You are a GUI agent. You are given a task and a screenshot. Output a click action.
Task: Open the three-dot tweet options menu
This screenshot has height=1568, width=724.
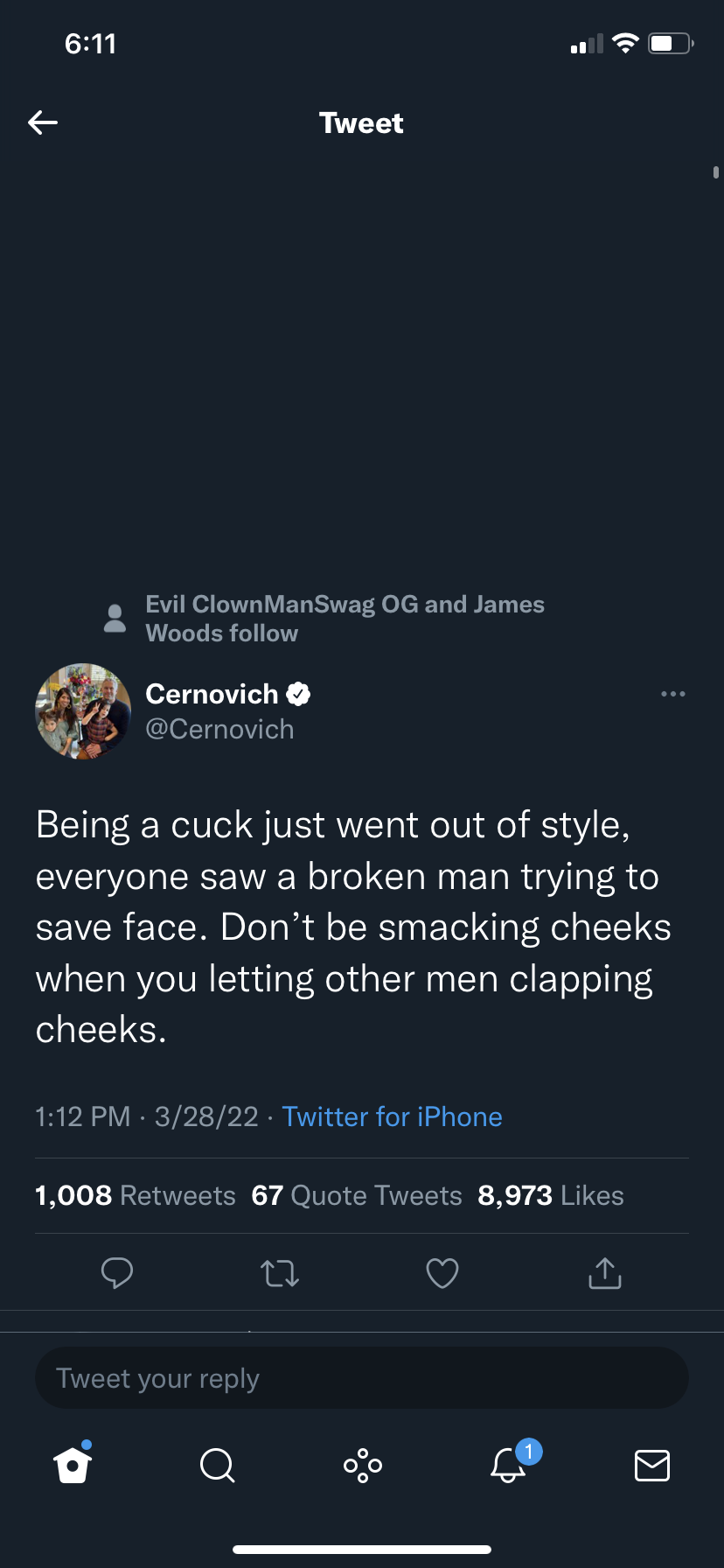coord(673,694)
